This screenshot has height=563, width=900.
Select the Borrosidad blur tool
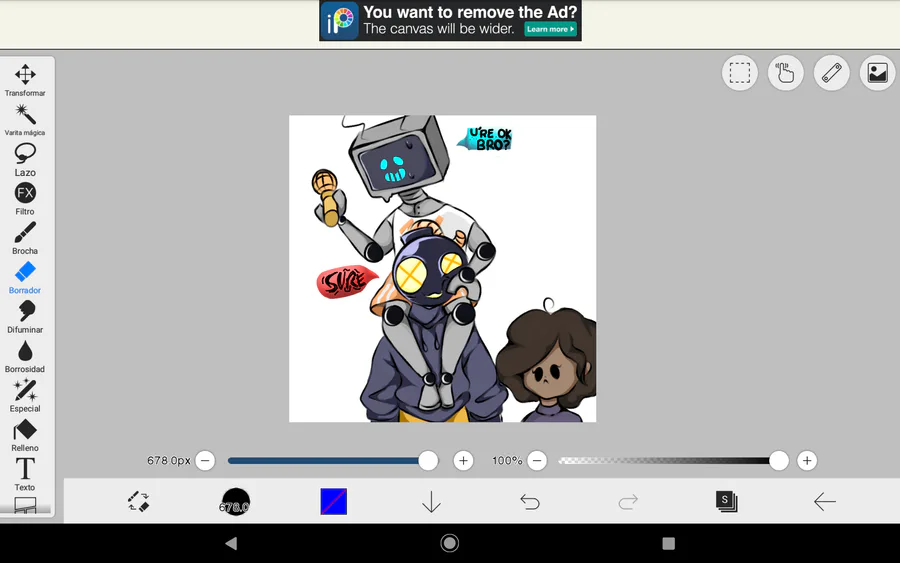[25, 356]
